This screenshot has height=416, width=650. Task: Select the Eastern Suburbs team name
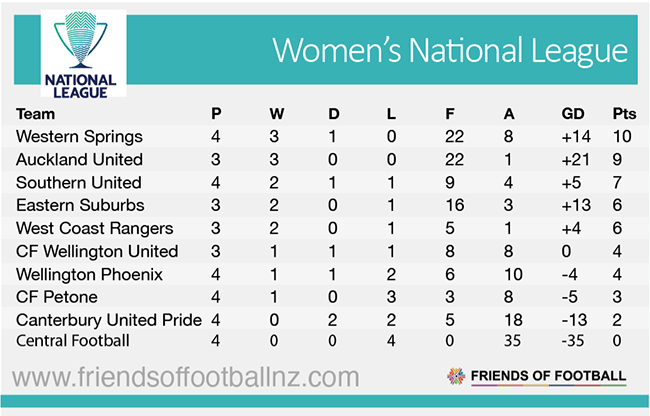point(81,205)
